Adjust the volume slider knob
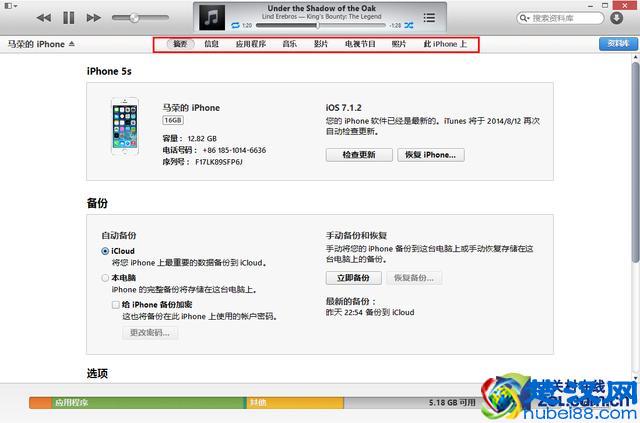Screen dimensions: 640x423 [x=134, y=18]
